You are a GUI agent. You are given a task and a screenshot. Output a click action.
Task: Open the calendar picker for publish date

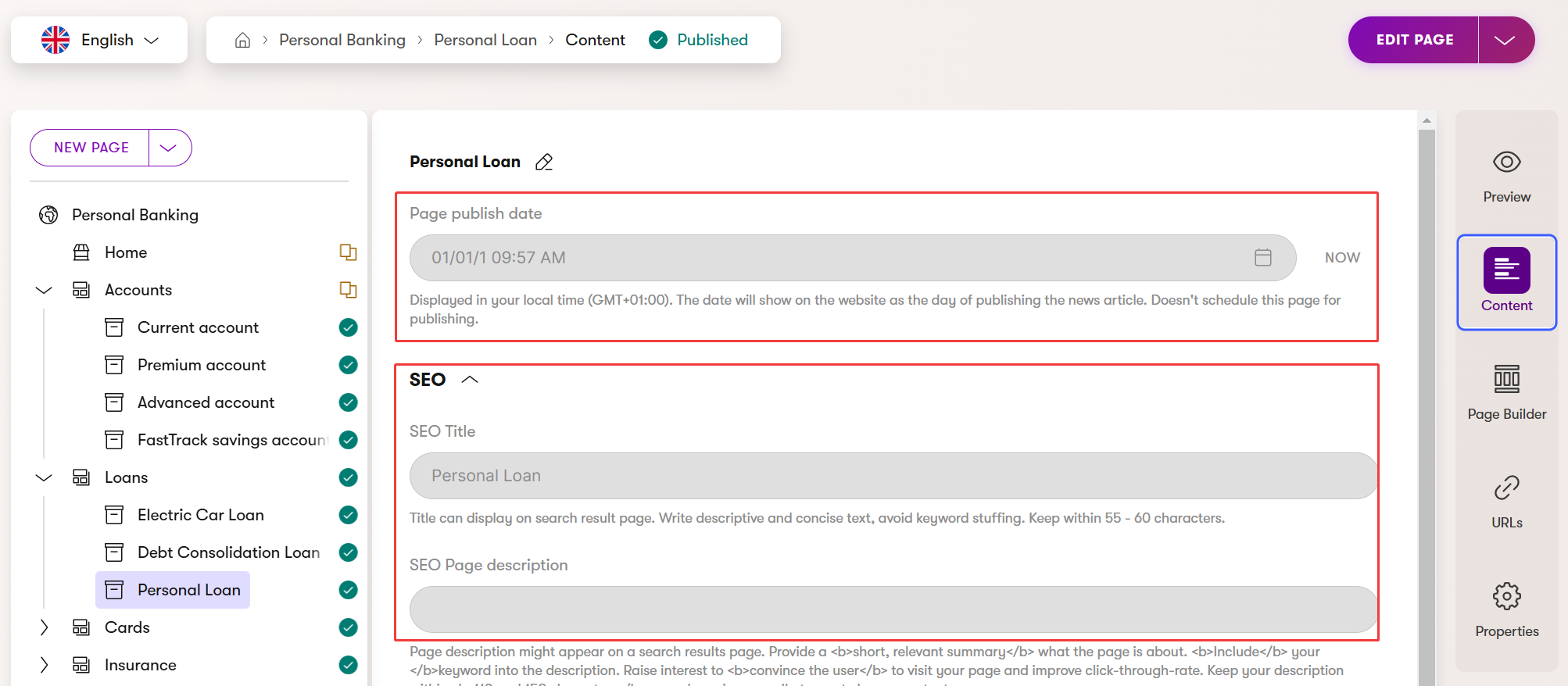click(x=1262, y=258)
